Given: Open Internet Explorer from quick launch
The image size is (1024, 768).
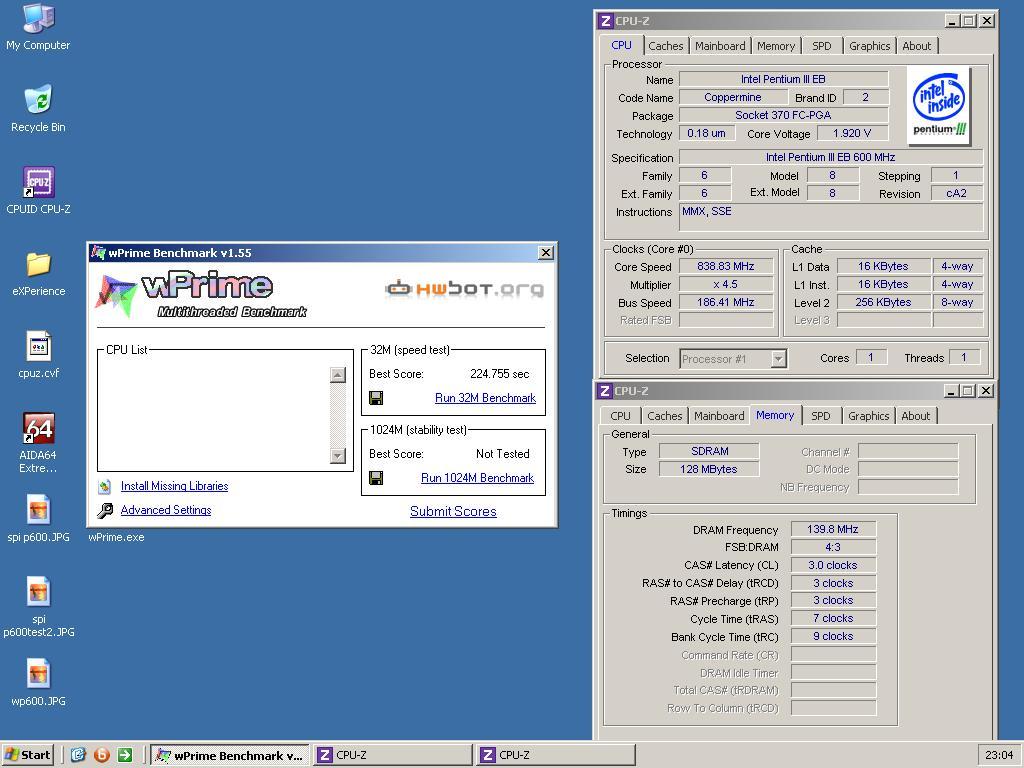Looking at the screenshot, I should point(78,755).
